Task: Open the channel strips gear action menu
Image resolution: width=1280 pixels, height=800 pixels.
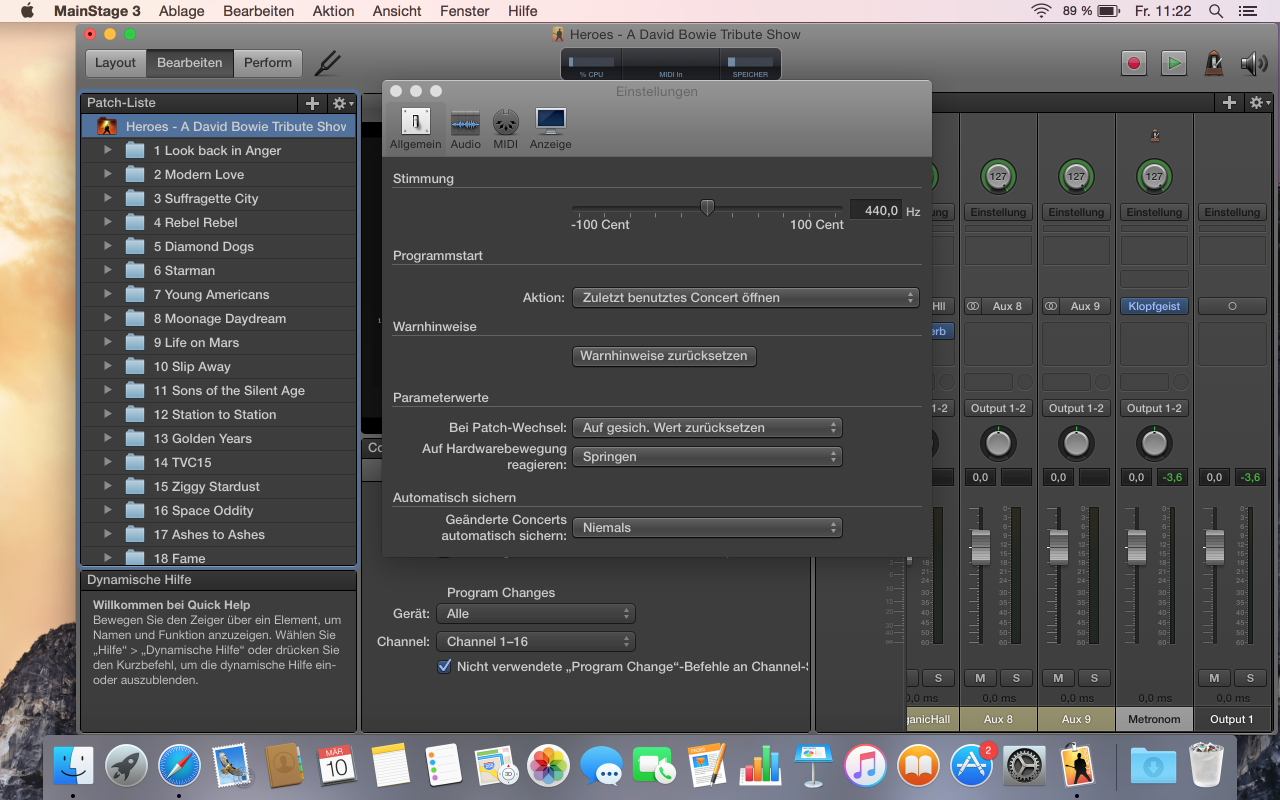Action: pos(1259,103)
